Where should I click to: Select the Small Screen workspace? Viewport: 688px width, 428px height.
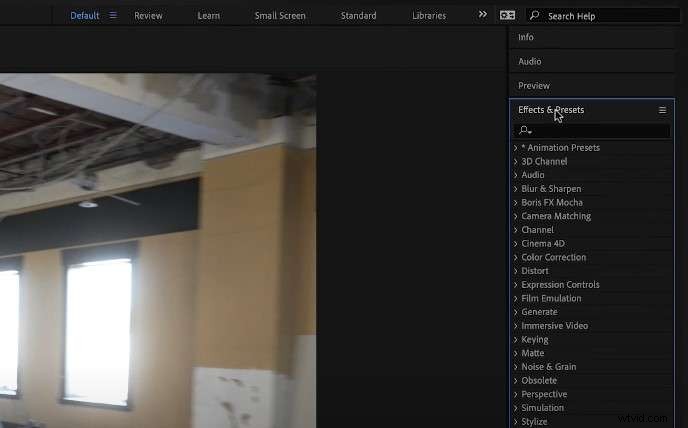[280, 16]
